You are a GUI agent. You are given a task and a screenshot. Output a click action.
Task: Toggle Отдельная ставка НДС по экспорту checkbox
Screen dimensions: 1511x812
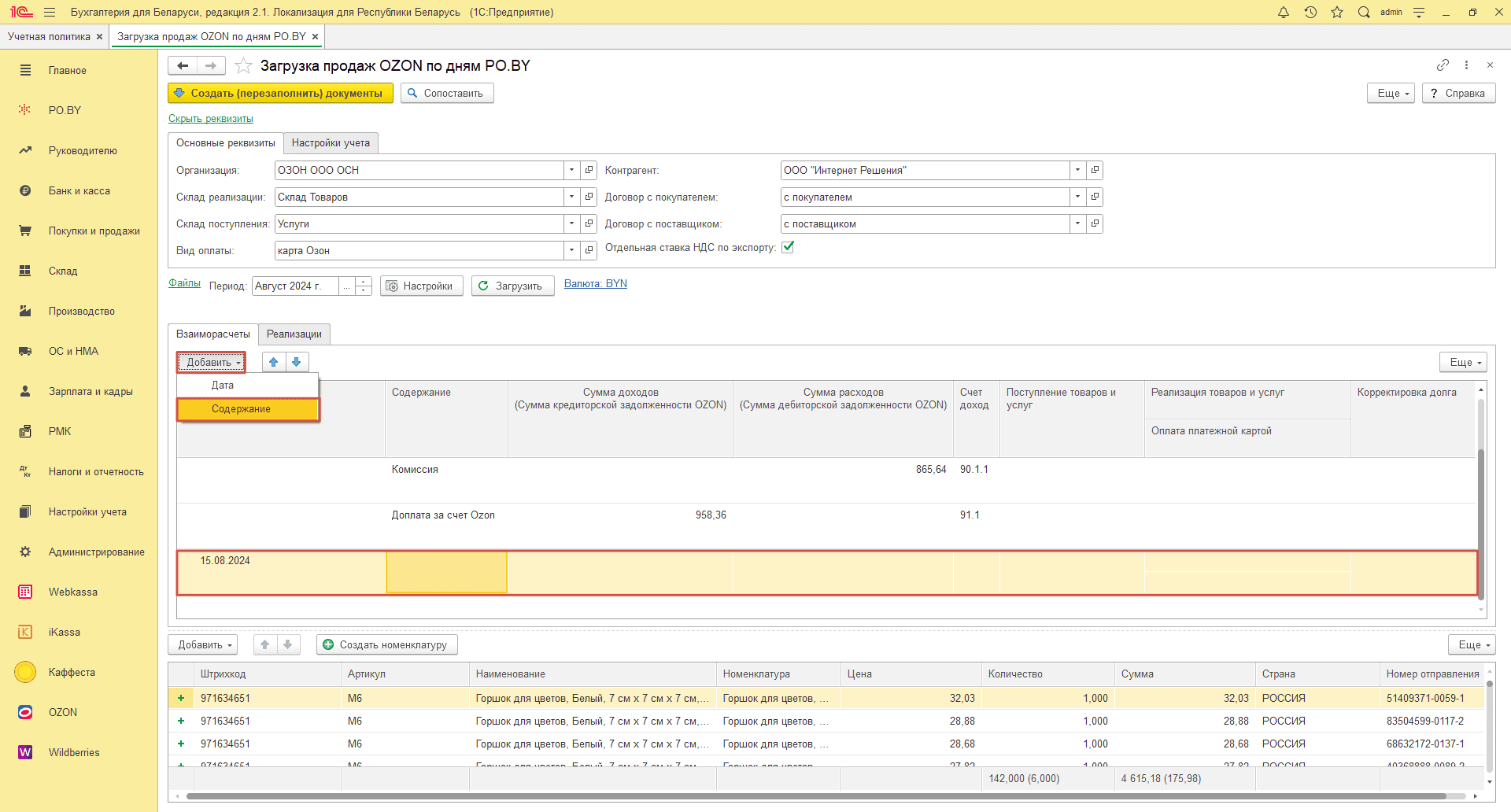coord(788,247)
